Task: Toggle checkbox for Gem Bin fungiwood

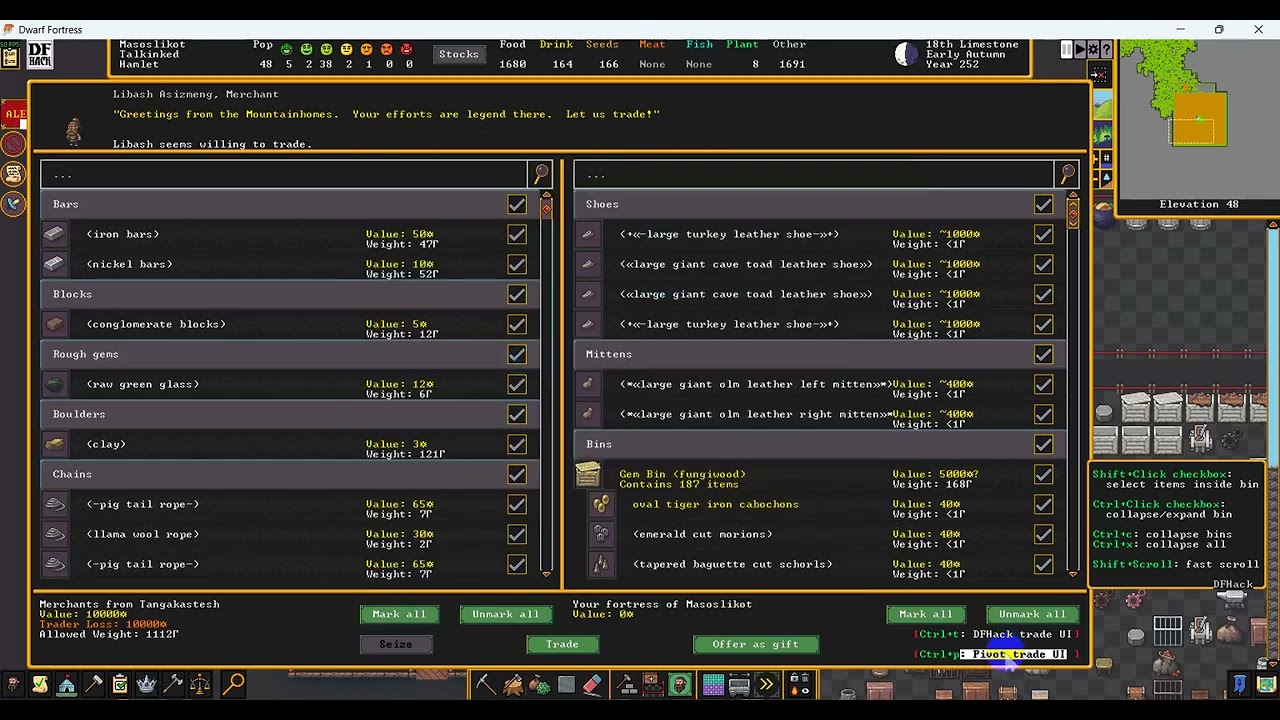Action: (x=1044, y=474)
